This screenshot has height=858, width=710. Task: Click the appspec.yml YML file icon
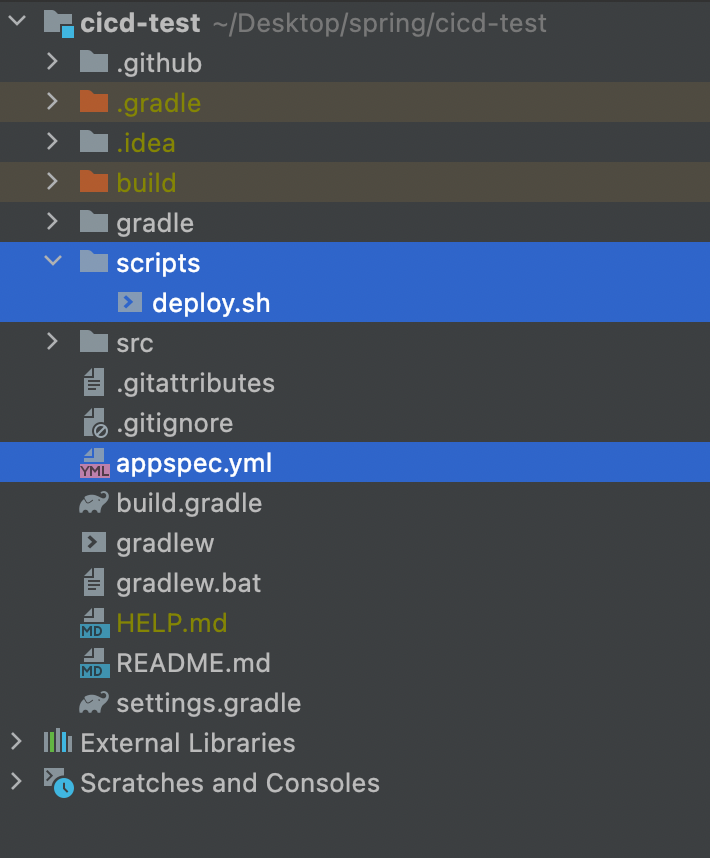coord(95,463)
